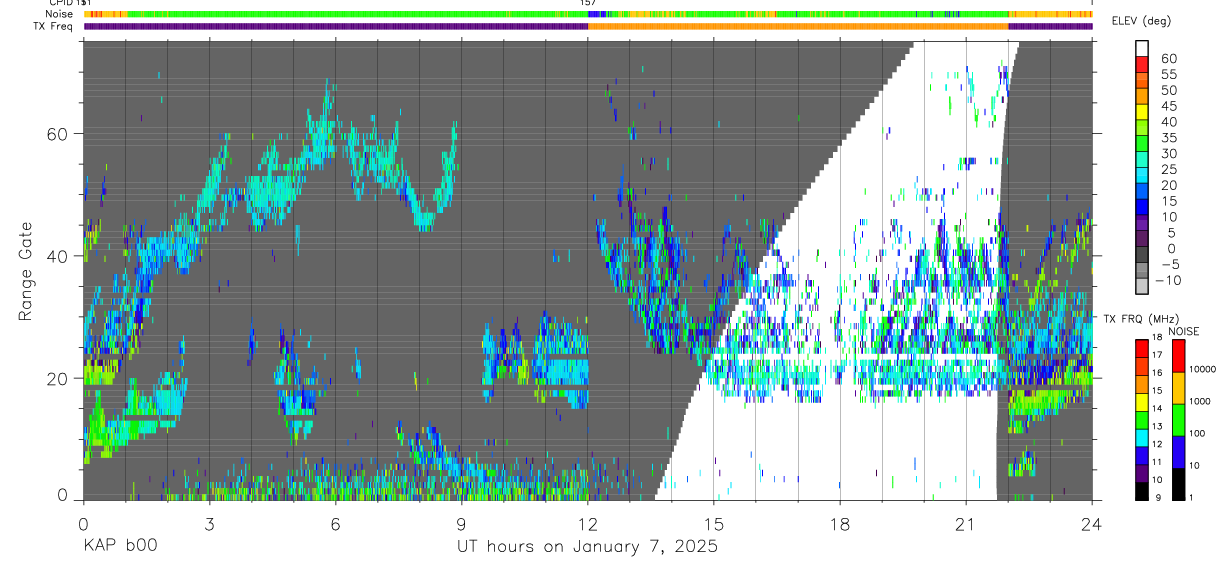Click the red swatch in TX FRQ legend
The height and width of the screenshot is (567, 1228).
tap(1142, 347)
